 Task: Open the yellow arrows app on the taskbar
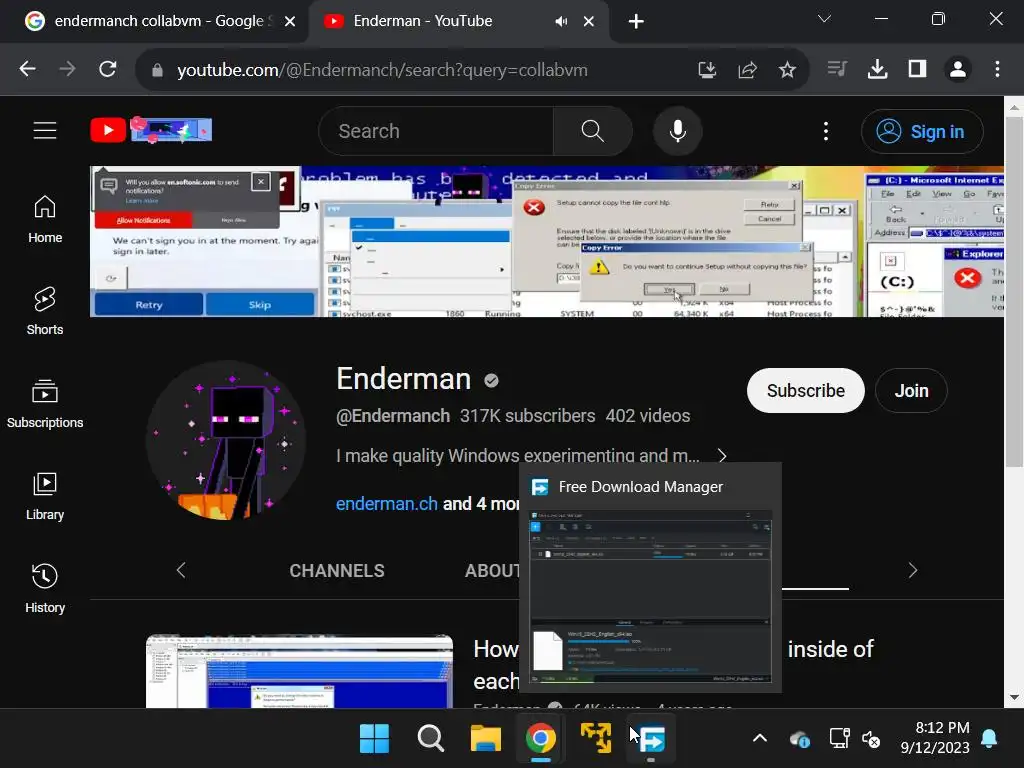pyautogui.click(x=596, y=739)
